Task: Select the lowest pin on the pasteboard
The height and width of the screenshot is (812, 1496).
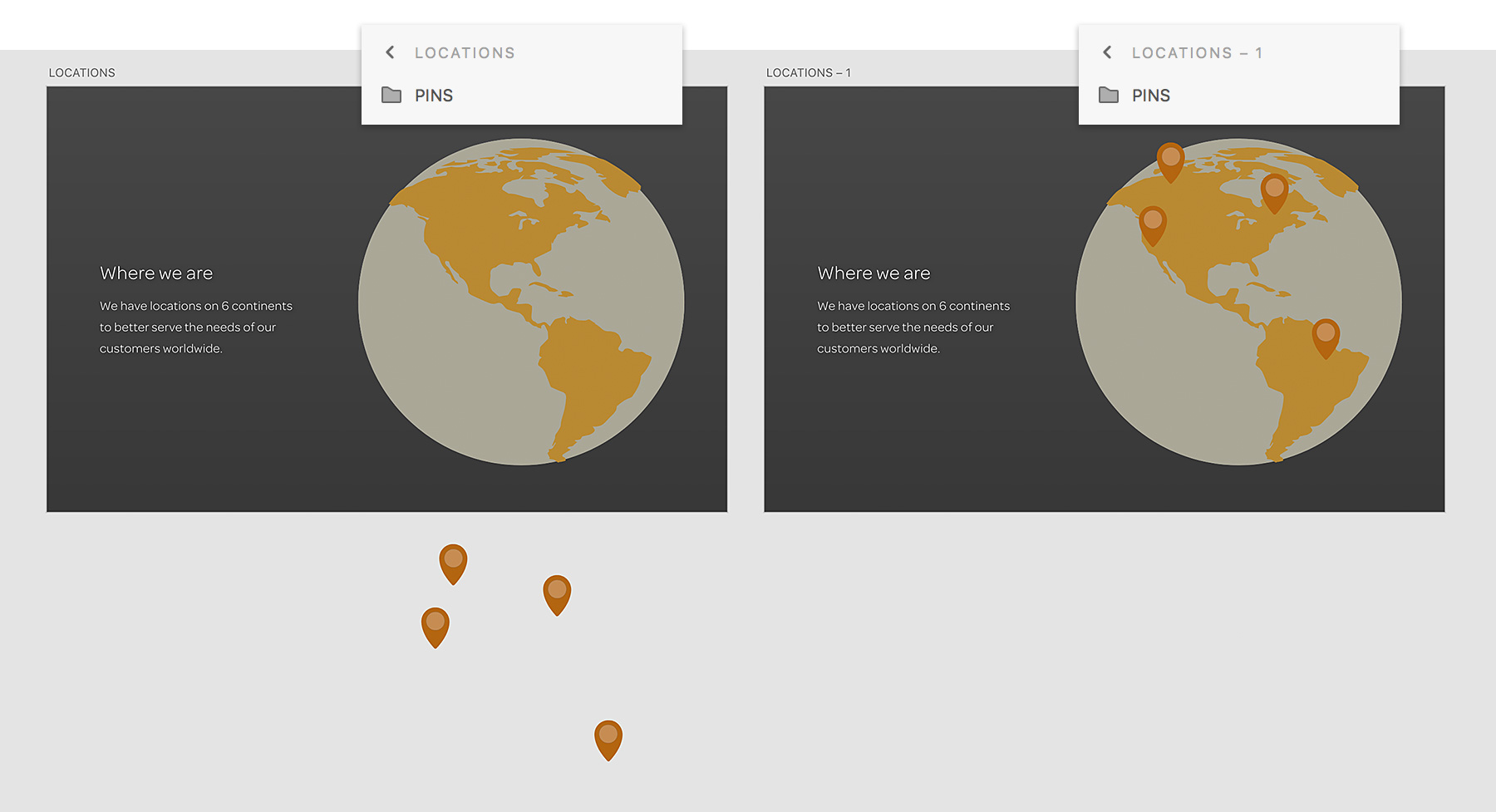Action: click(x=608, y=741)
